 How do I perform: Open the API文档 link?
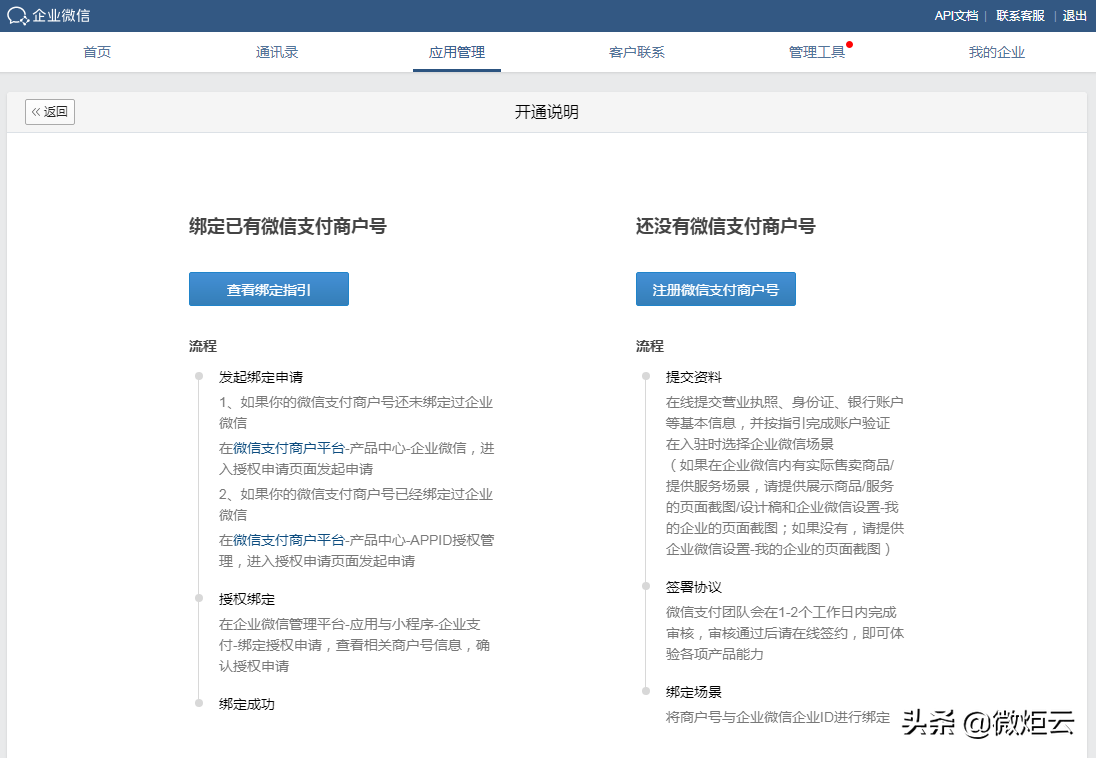click(955, 16)
